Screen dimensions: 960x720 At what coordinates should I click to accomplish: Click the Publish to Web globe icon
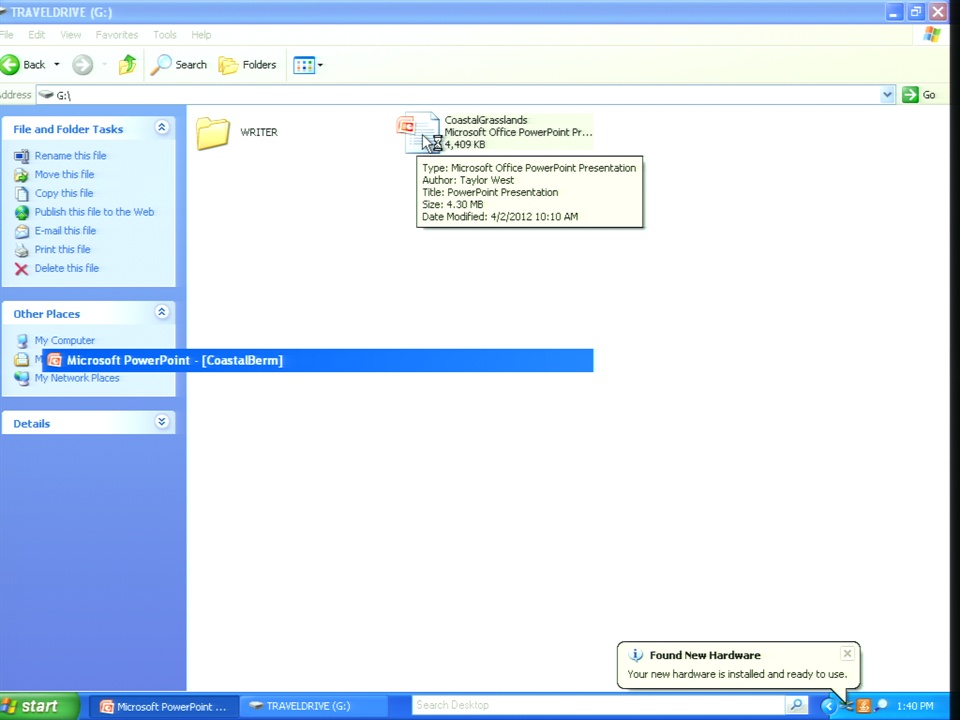coord(21,212)
